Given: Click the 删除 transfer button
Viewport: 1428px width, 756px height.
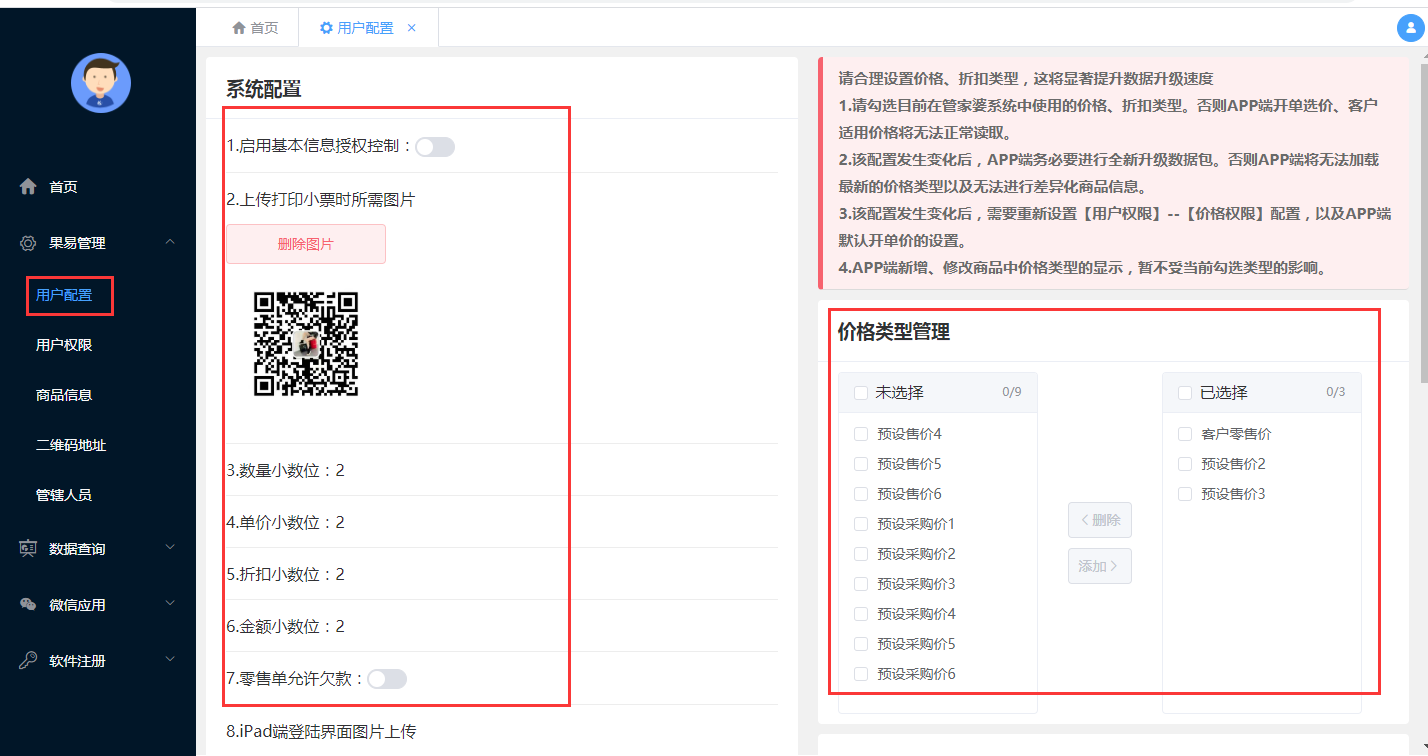Looking at the screenshot, I should [1100, 520].
